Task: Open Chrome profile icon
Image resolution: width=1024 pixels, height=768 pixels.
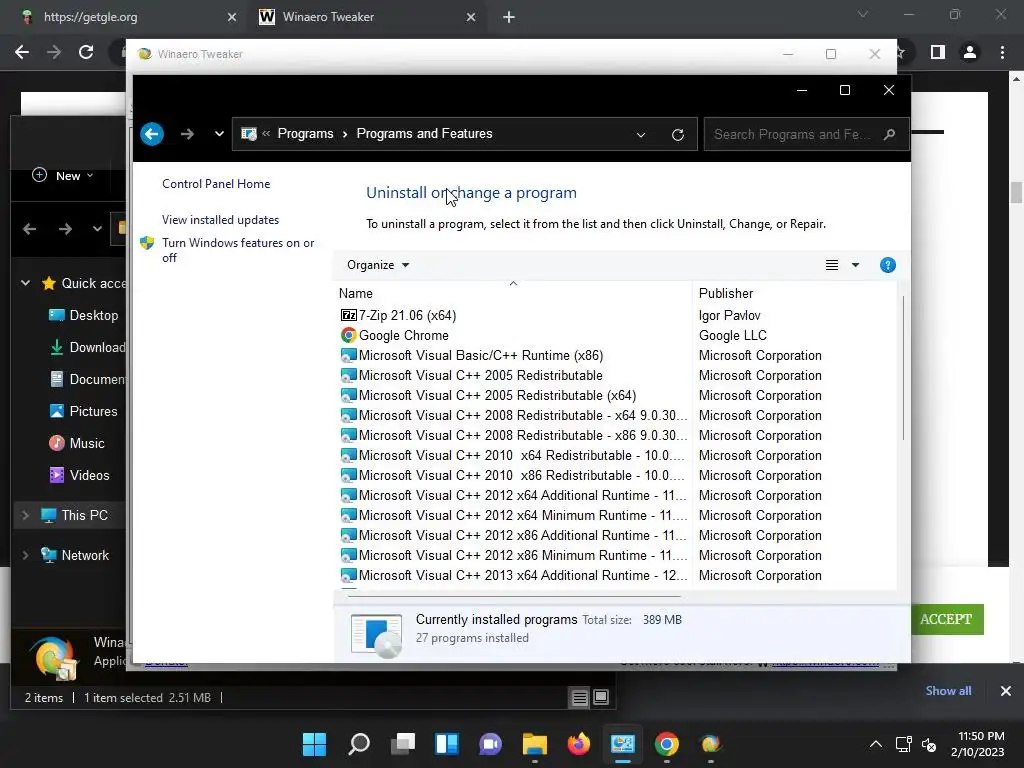Action: (x=970, y=52)
